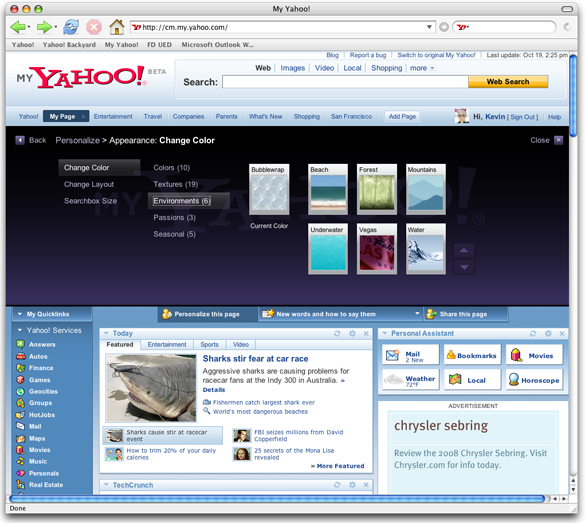Switch to the Video tab in Today

pyautogui.click(x=241, y=344)
